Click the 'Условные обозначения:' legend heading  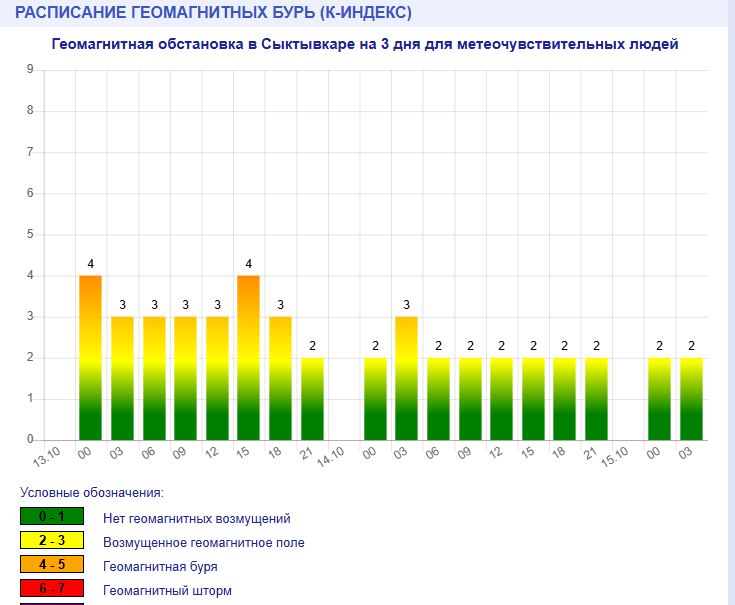91,493
